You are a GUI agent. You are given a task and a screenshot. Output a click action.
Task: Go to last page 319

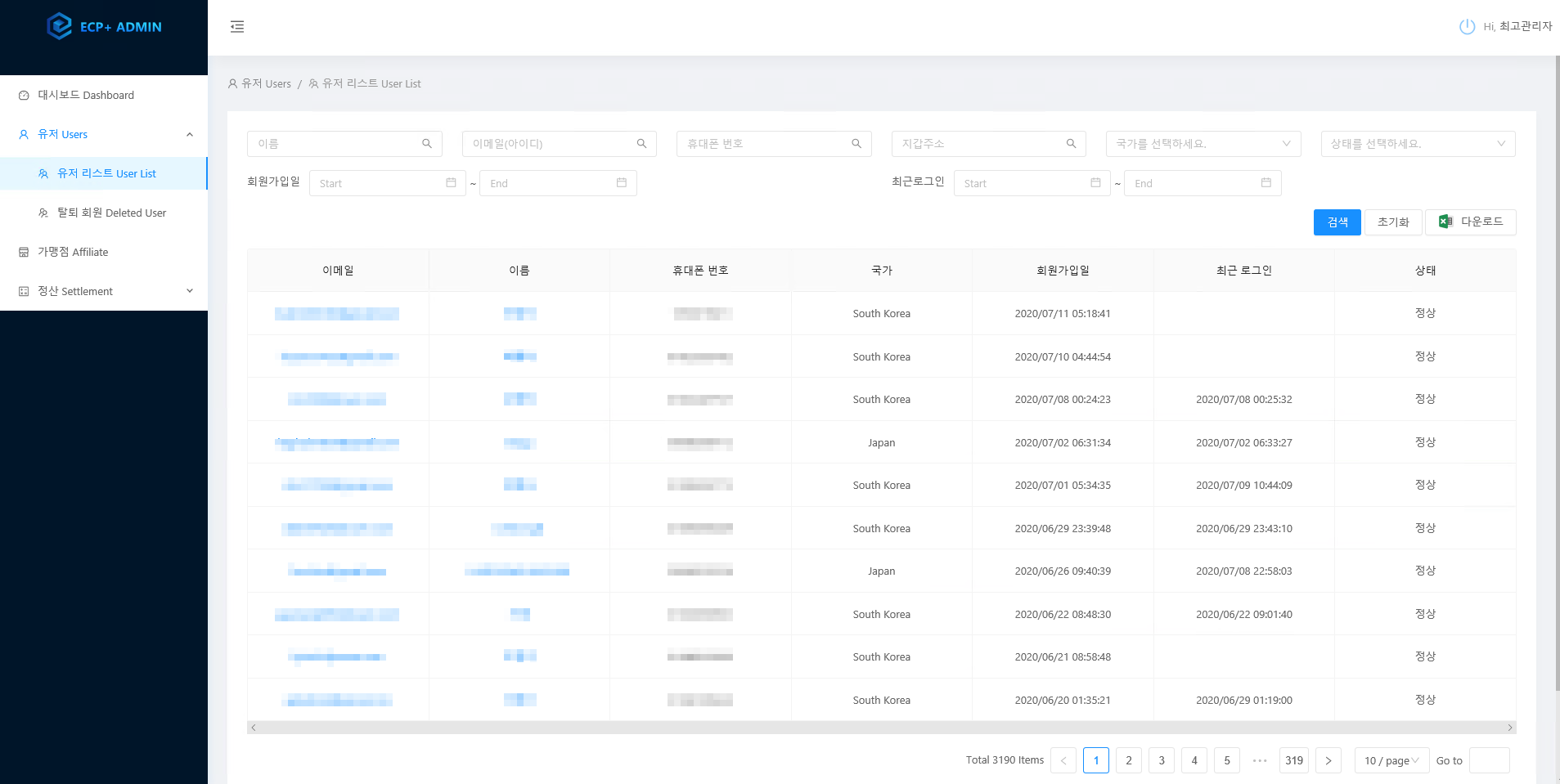tap(1294, 760)
